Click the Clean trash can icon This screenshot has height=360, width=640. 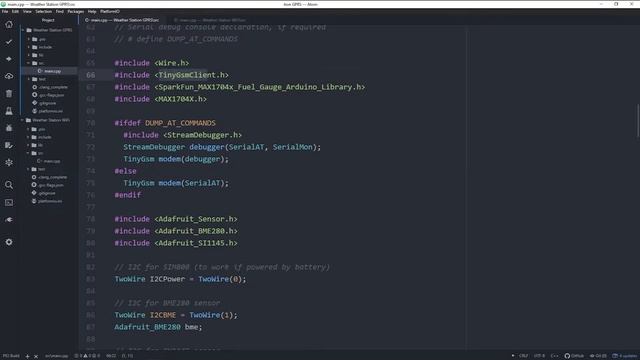pyautogui.click(x=9, y=93)
